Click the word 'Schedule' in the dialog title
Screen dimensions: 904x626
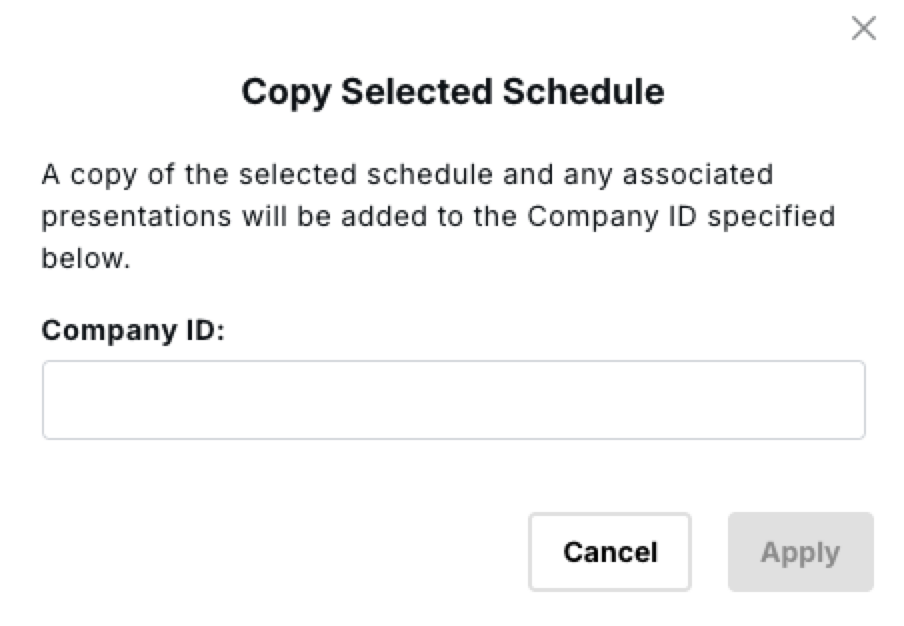[x=583, y=92]
